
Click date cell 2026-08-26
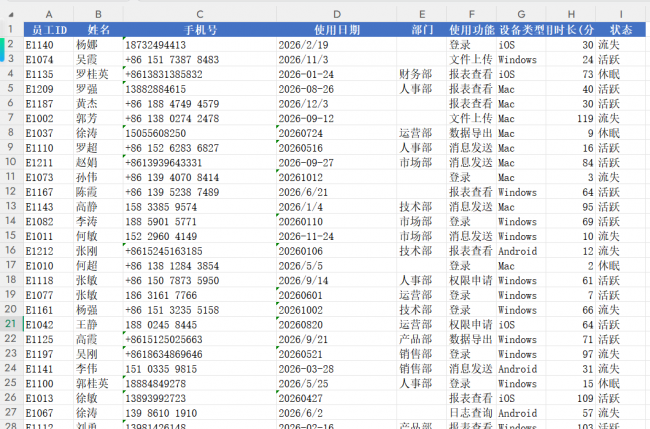coord(337,89)
